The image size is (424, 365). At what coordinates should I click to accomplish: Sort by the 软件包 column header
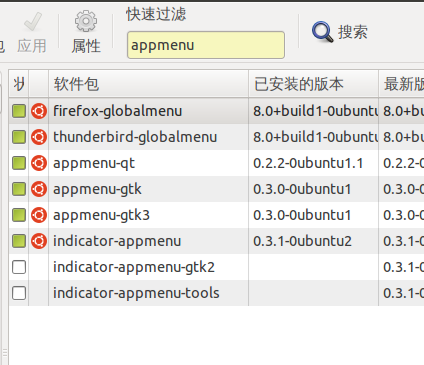[x=148, y=84]
